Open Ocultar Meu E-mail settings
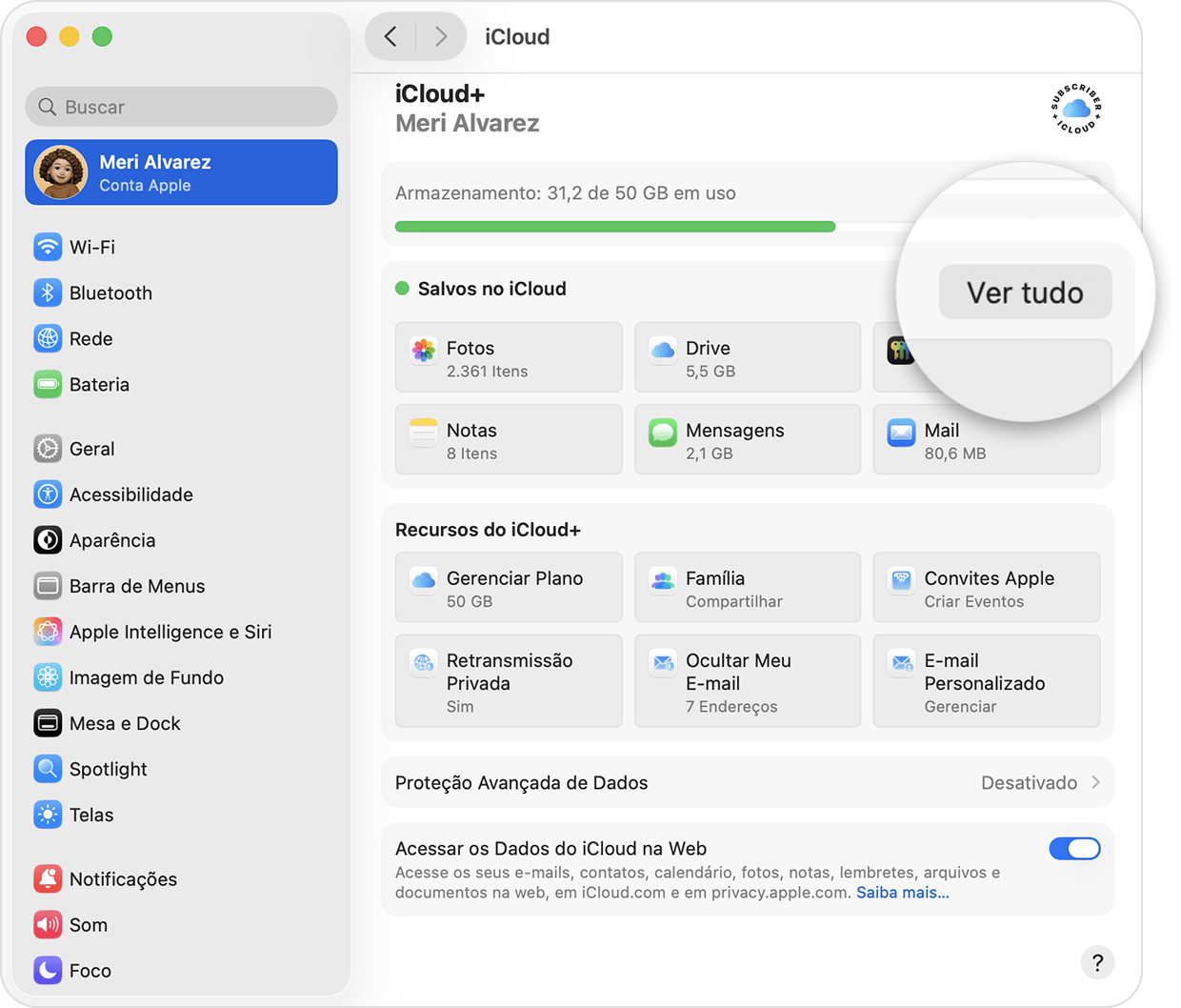This screenshot has height=1008, width=1181. (747, 681)
